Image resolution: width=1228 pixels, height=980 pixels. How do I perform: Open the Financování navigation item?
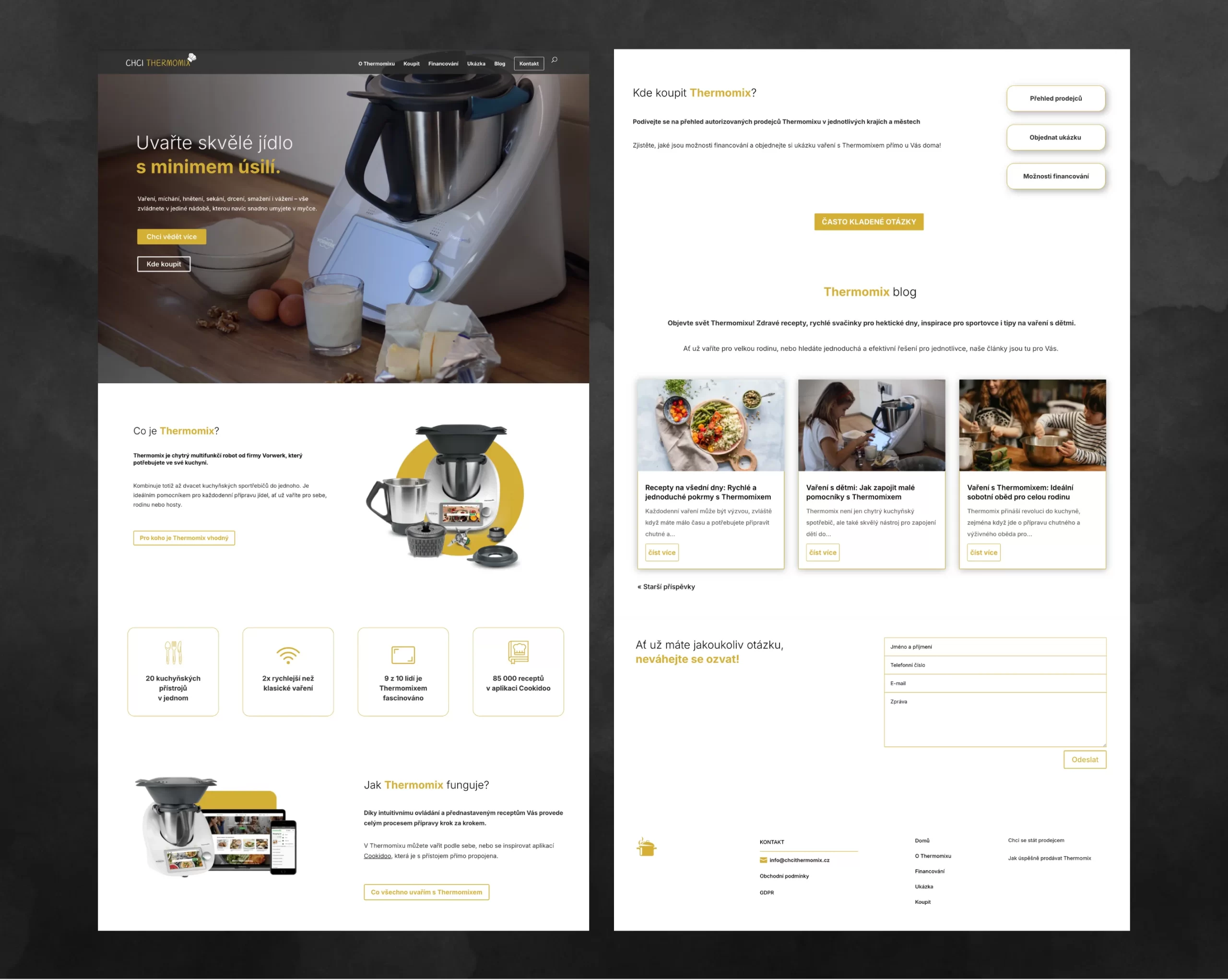443,64
